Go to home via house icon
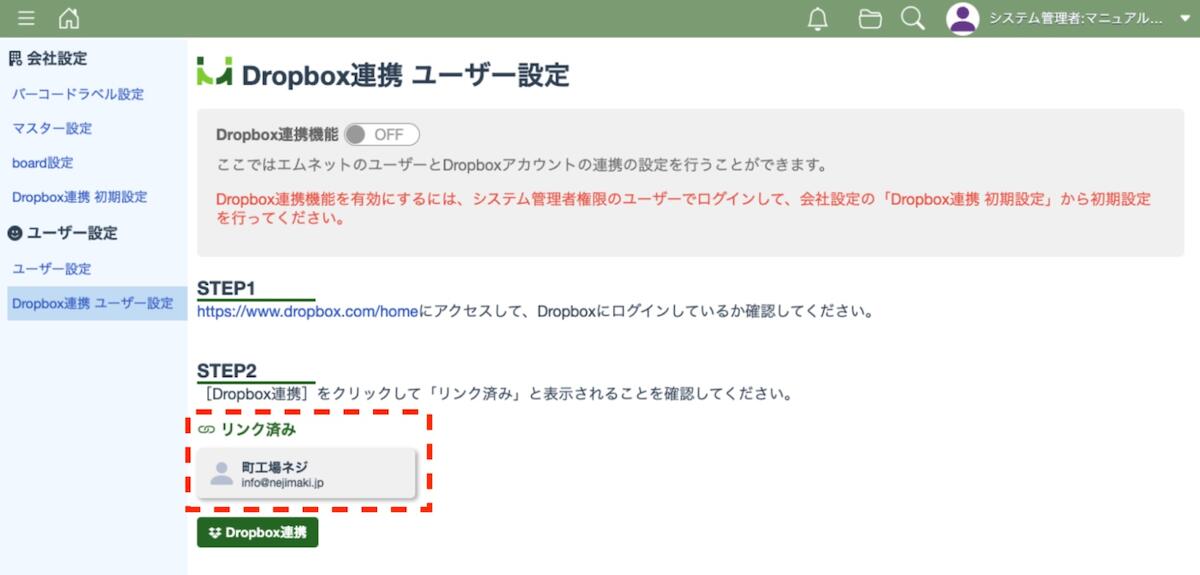 click(x=69, y=18)
